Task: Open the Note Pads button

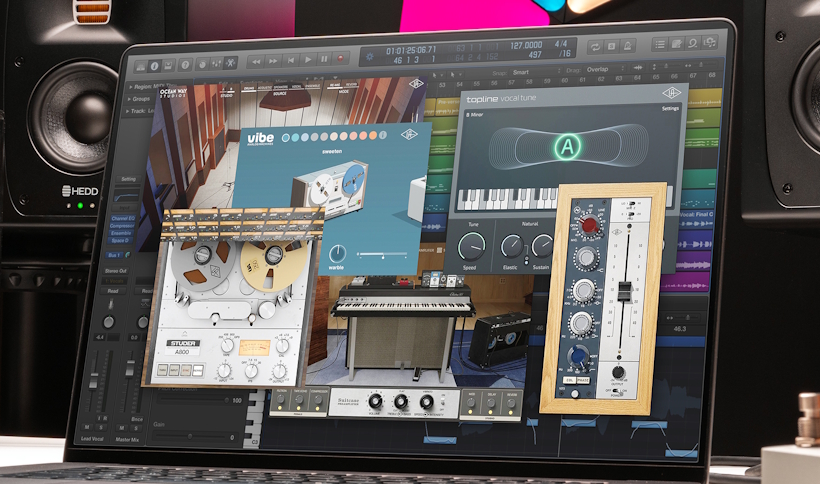Action: (676, 44)
